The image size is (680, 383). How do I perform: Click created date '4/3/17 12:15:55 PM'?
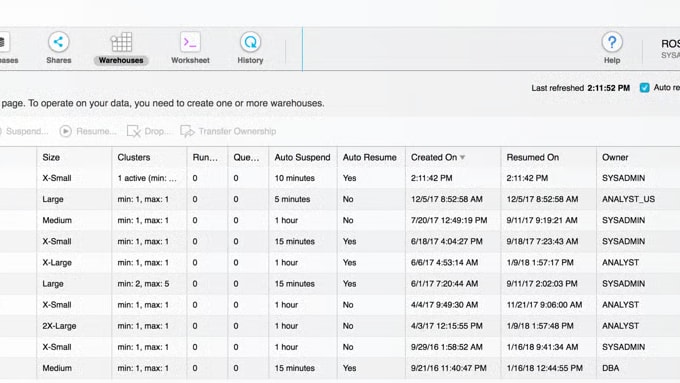pyautogui.click(x=447, y=326)
